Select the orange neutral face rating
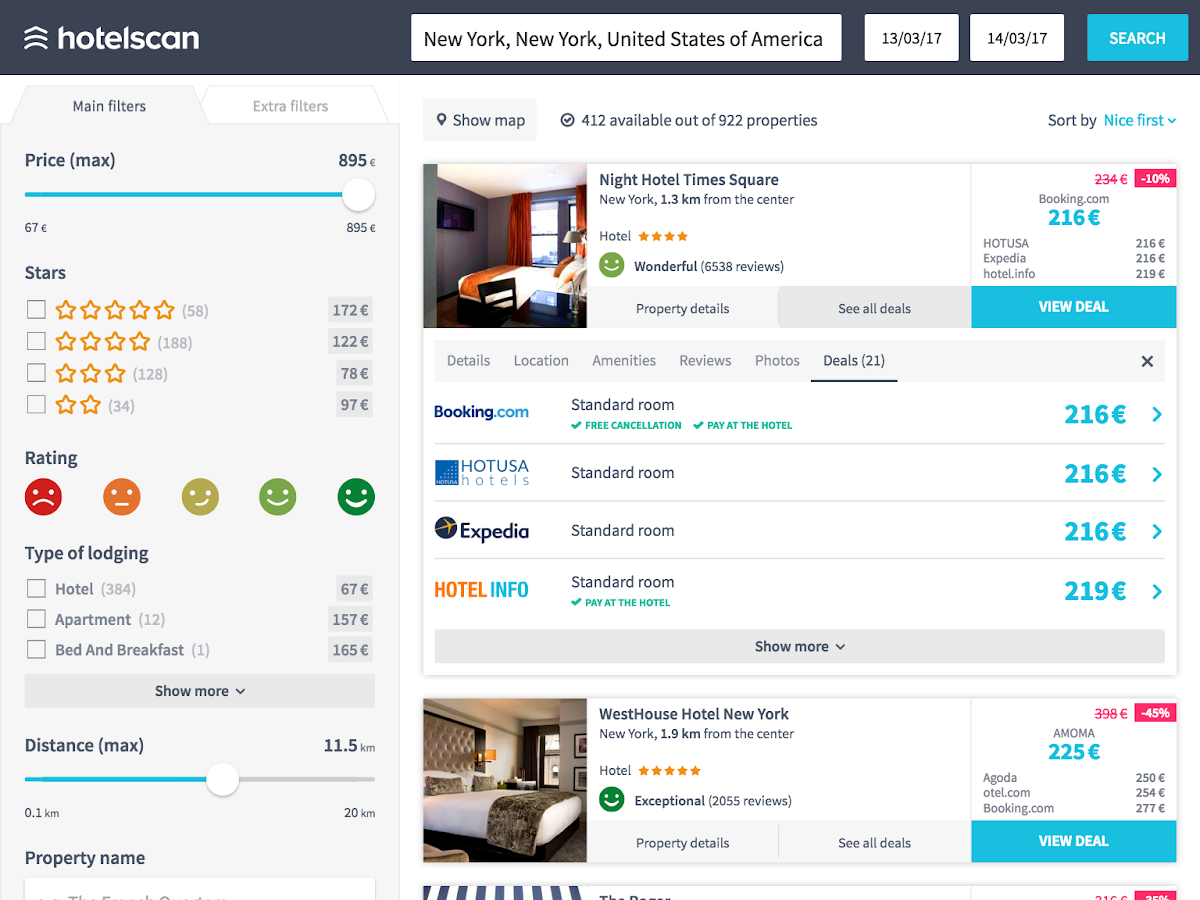The width and height of the screenshot is (1200, 900). tap(121, 497)
